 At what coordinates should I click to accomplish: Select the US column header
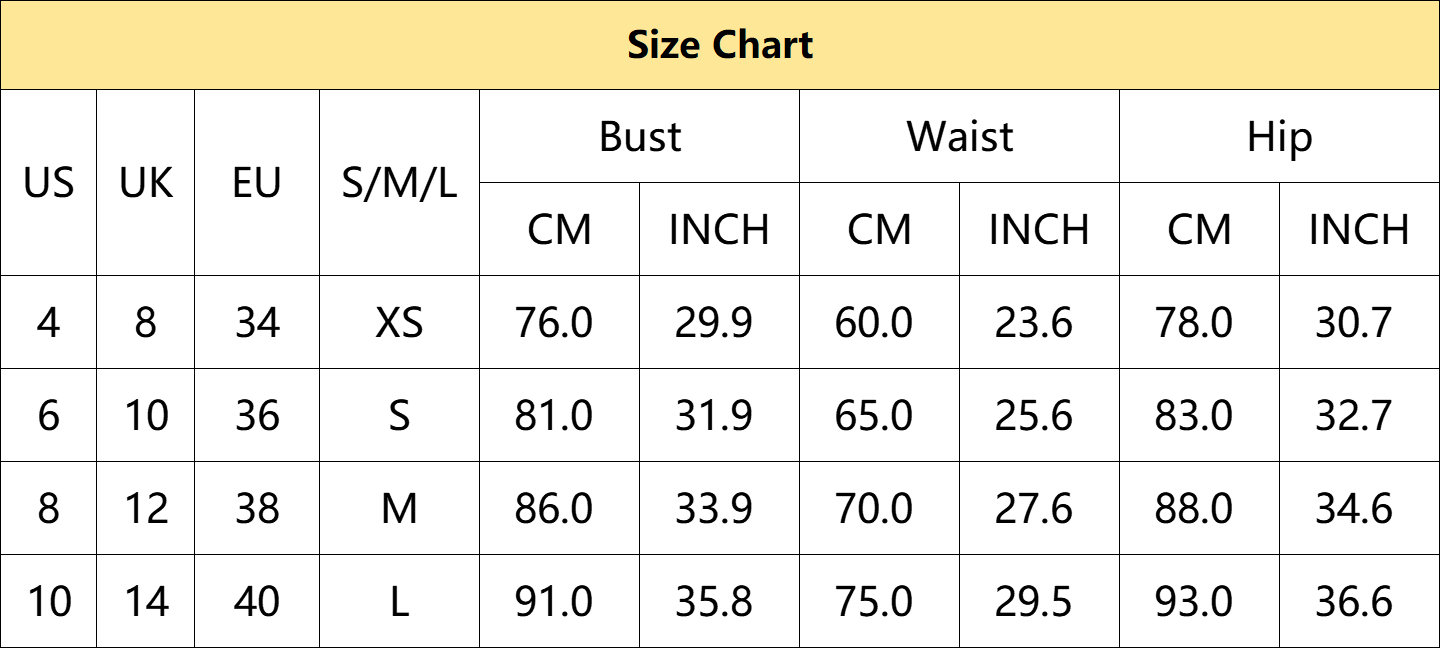49,183
